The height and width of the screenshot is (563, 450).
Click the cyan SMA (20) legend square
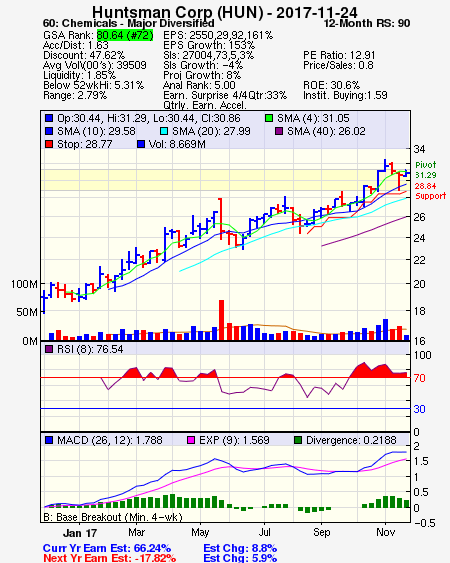[x=164, y=131]
